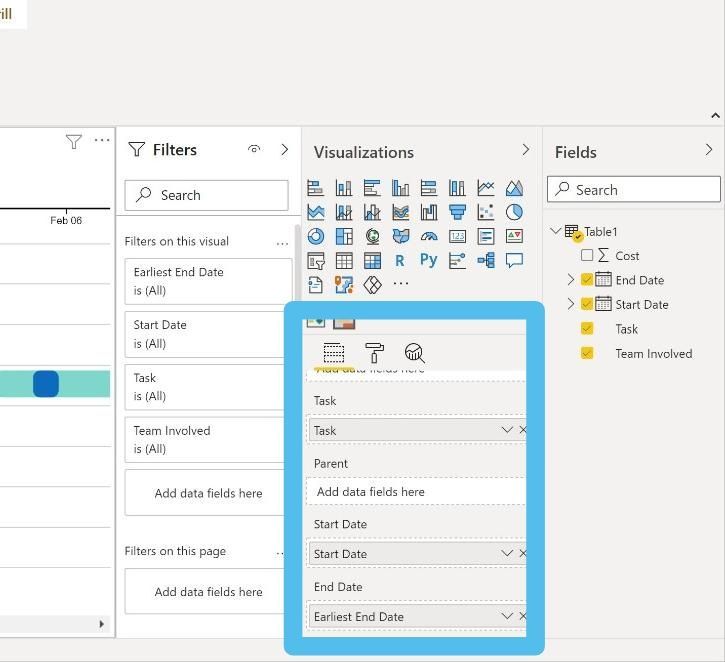
Task: Toggle the Filters pane eye icon
Action: coord(254,149)
